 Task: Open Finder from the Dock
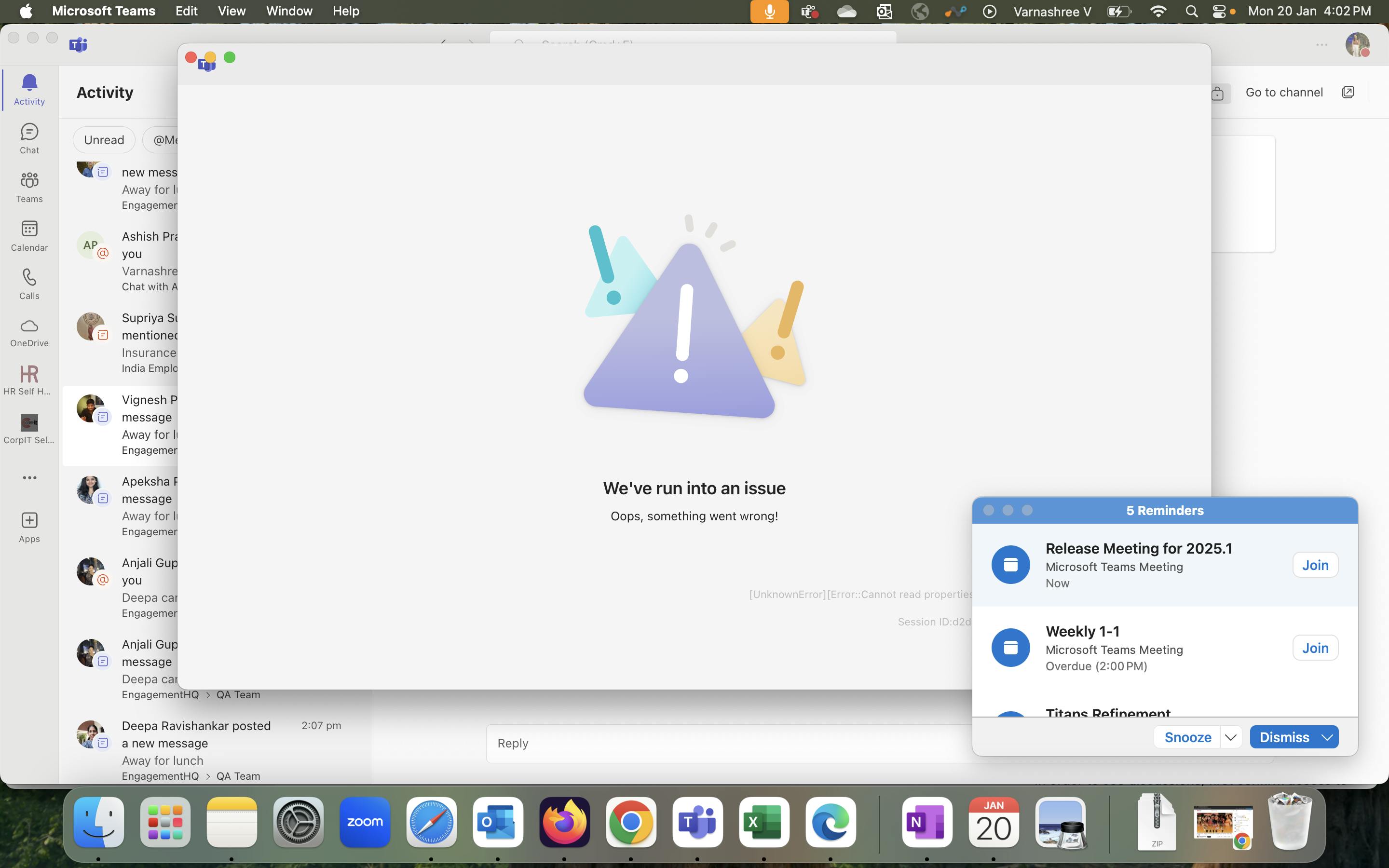[x=99, y=822]
